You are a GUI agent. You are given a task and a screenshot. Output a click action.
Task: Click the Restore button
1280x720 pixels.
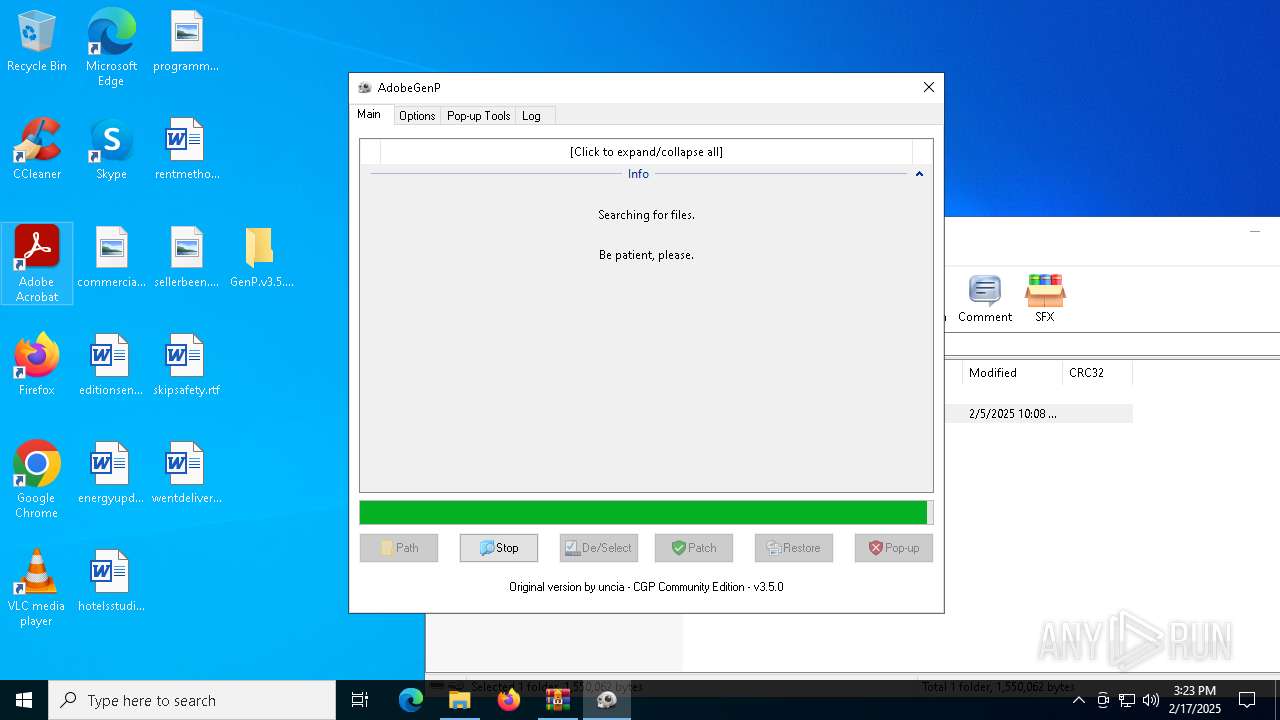[x=794, y=548]
